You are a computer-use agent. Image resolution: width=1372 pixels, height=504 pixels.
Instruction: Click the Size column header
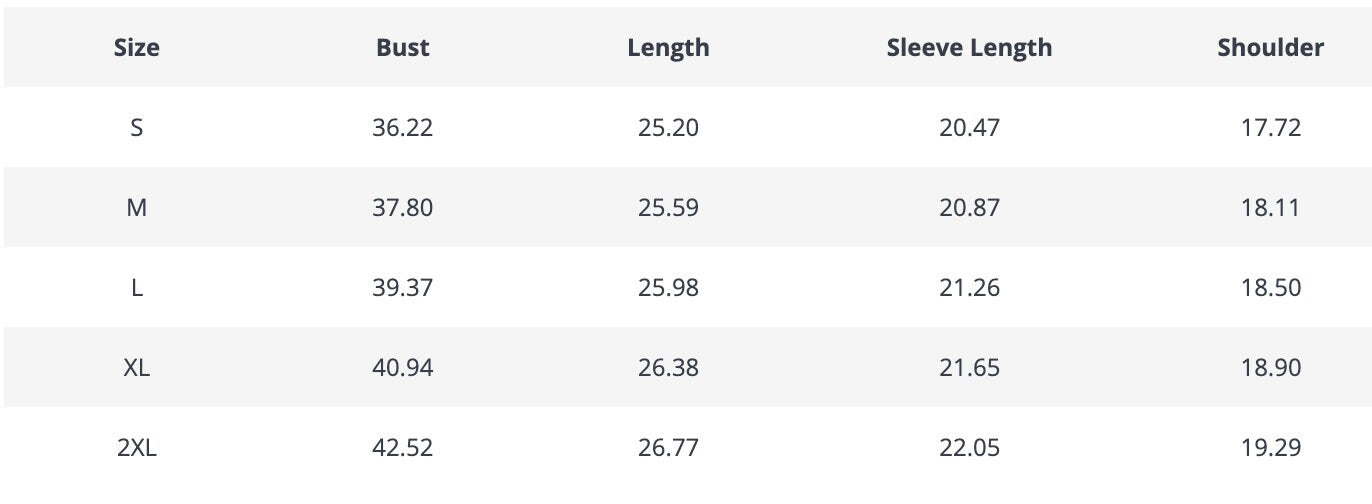coord(137,47)
